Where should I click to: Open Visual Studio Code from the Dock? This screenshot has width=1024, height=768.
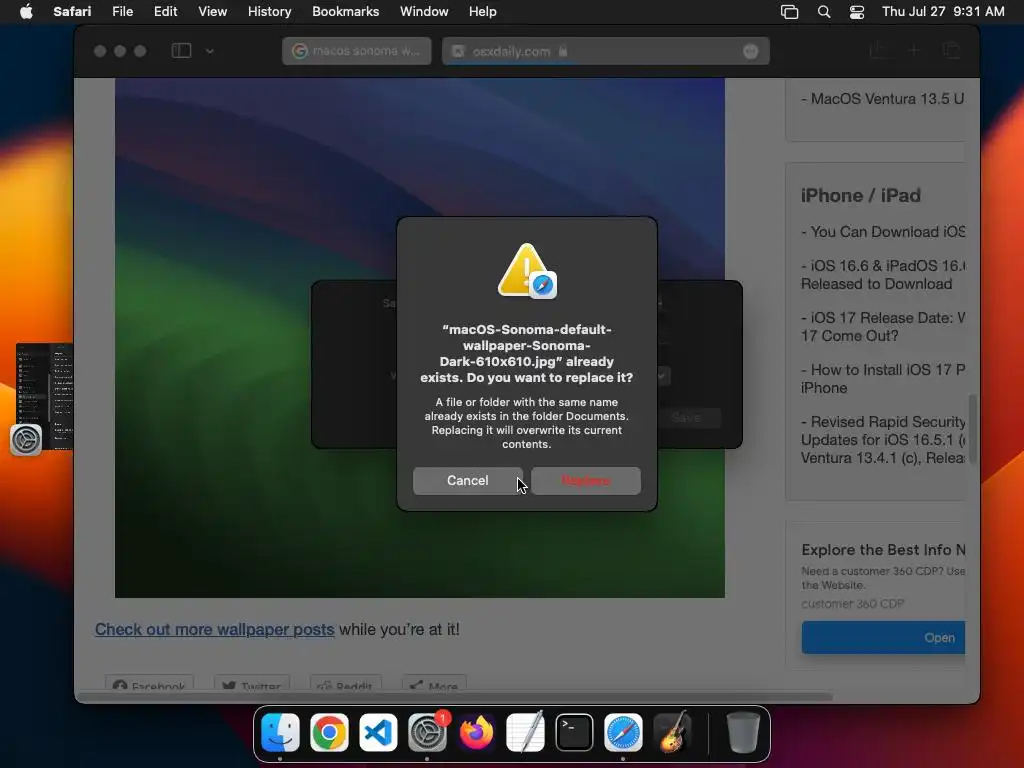coord(378,732)
